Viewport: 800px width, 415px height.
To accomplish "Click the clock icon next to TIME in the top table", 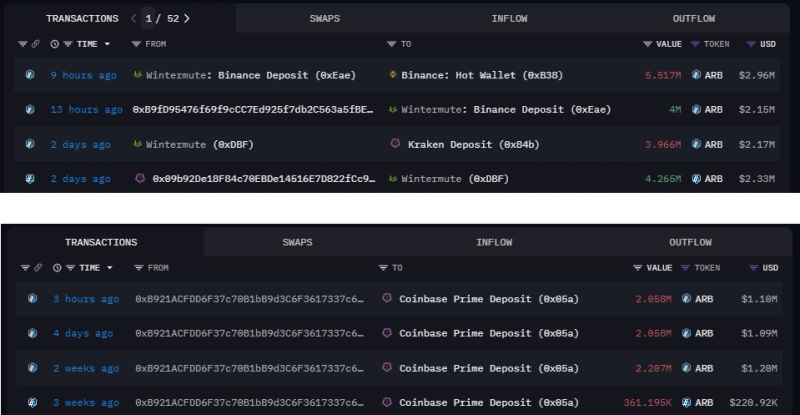I will point(56,44).
